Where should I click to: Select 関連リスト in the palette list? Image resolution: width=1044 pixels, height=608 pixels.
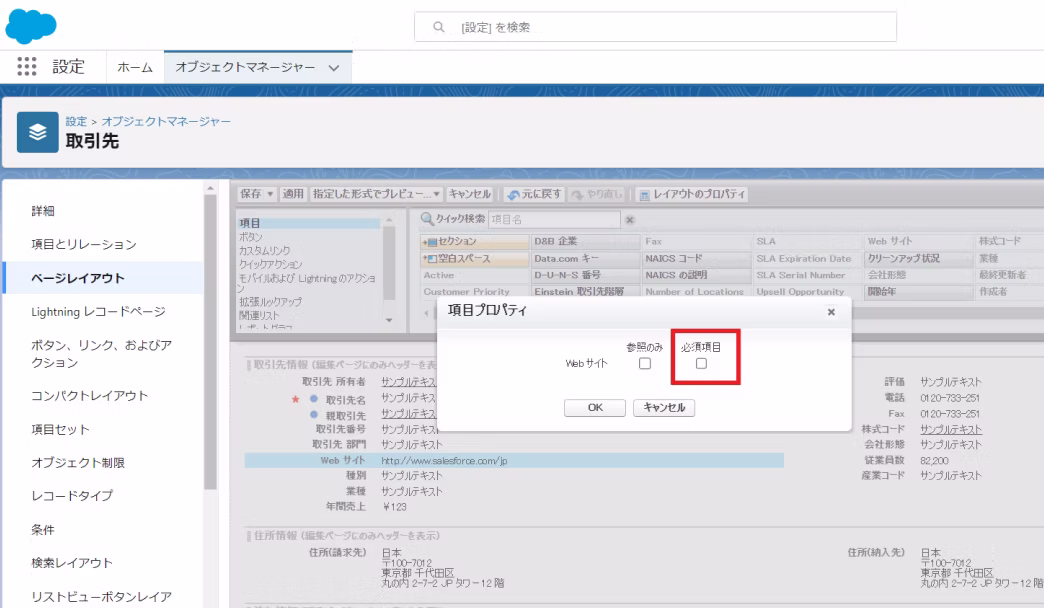pos(259,315)
